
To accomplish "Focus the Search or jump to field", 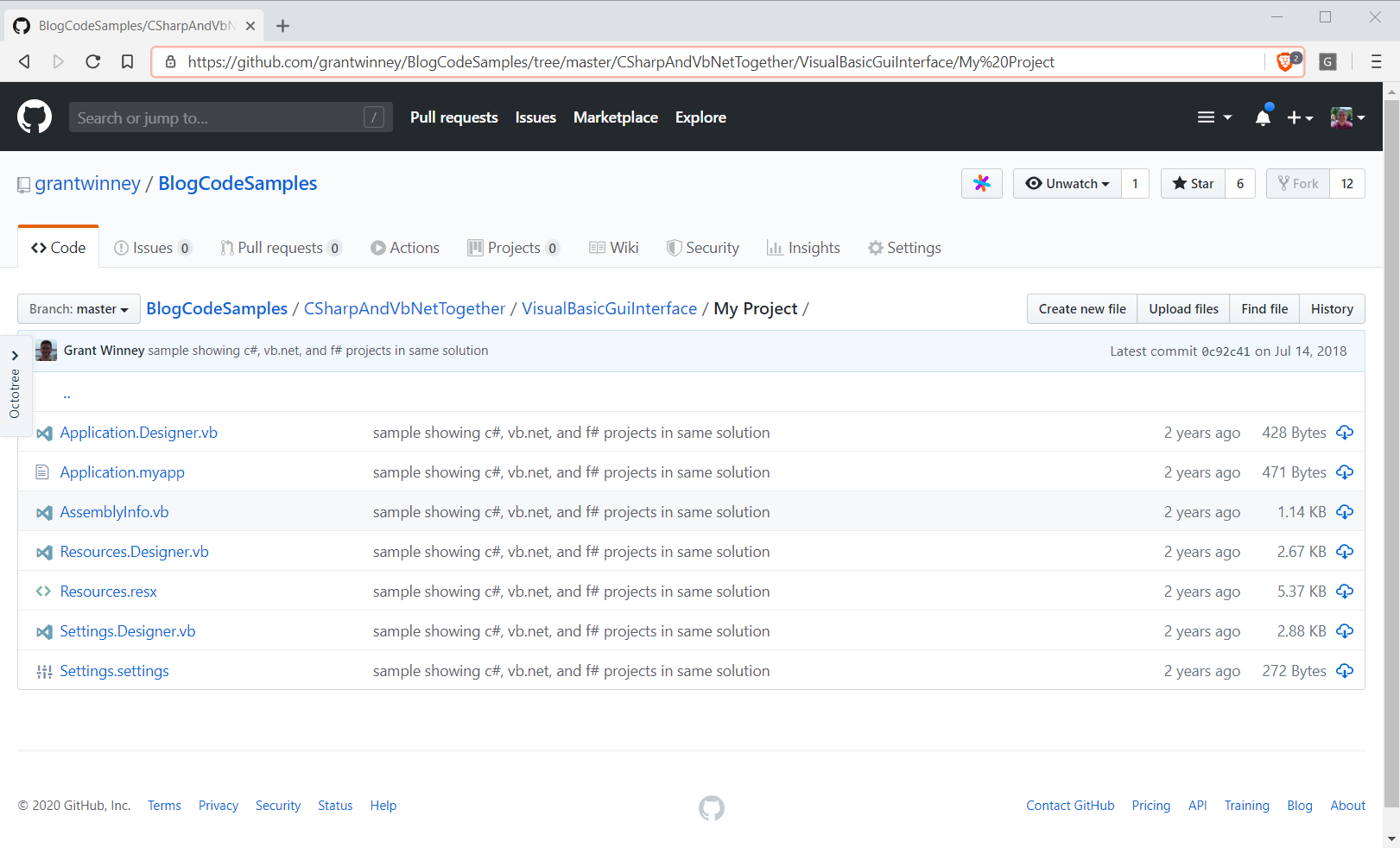I will point(218,117).
